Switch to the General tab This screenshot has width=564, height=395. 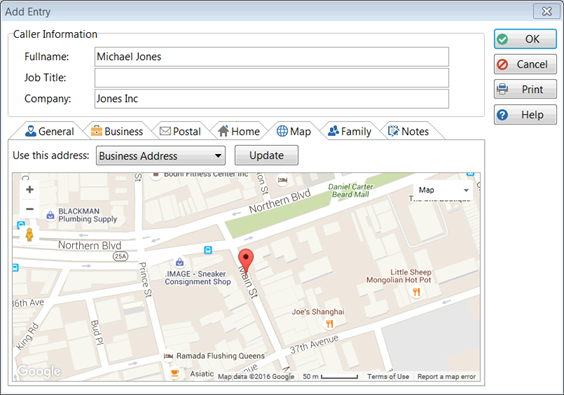50,131
